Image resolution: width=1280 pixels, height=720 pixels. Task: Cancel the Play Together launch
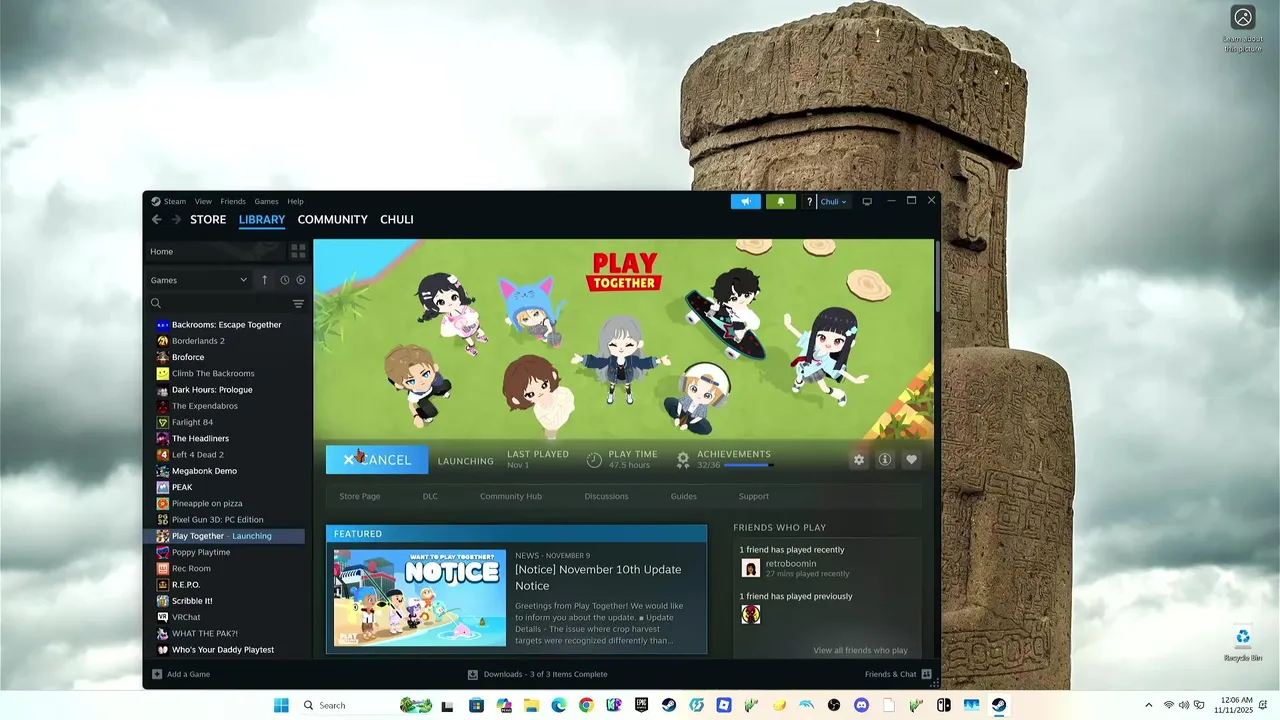tap(377, 460)
